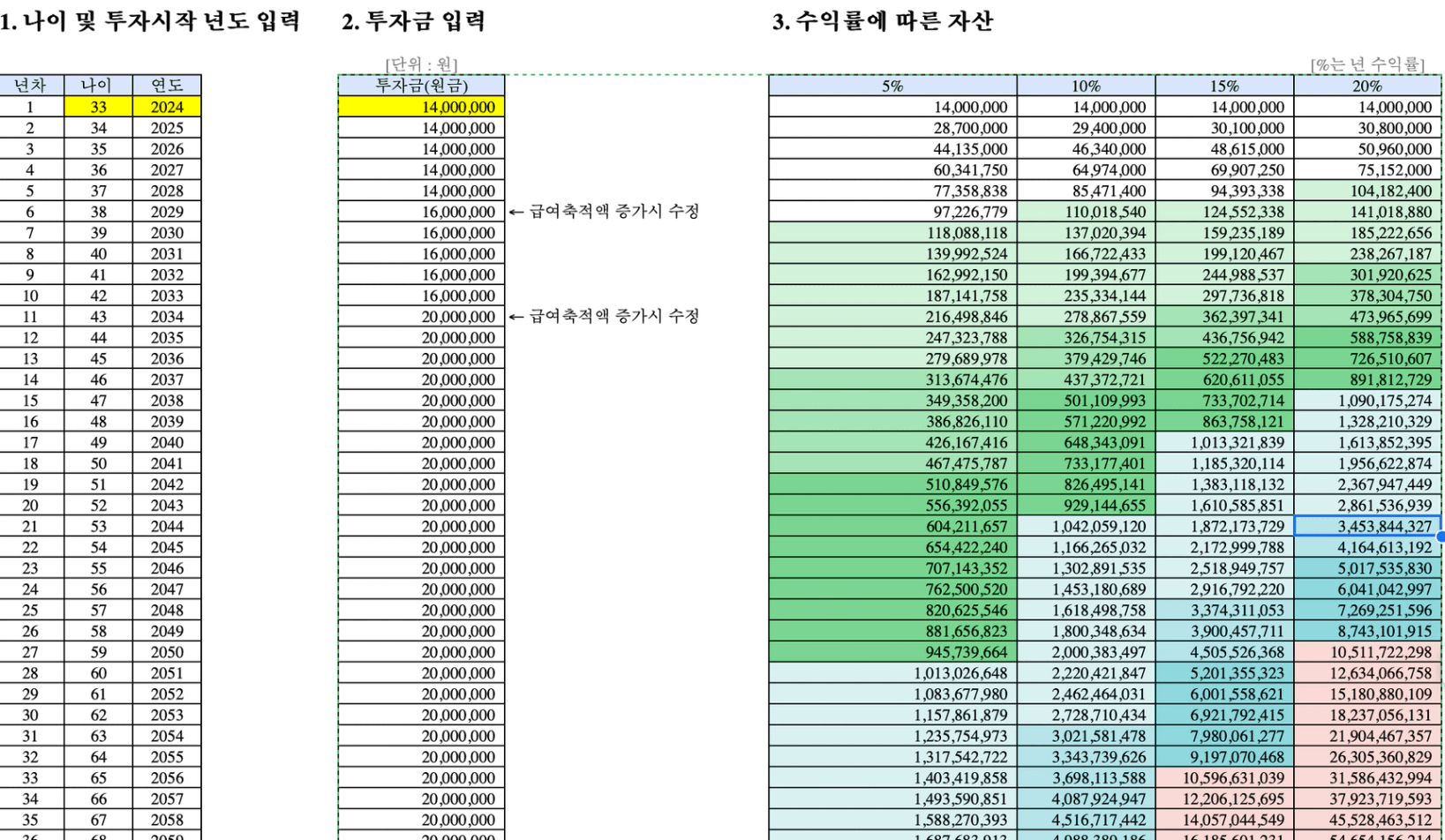
Task: Click the 급여축적액 증가시 수정 note in the 2029 row
Action: pyautogui.click(x=606, y=212)
